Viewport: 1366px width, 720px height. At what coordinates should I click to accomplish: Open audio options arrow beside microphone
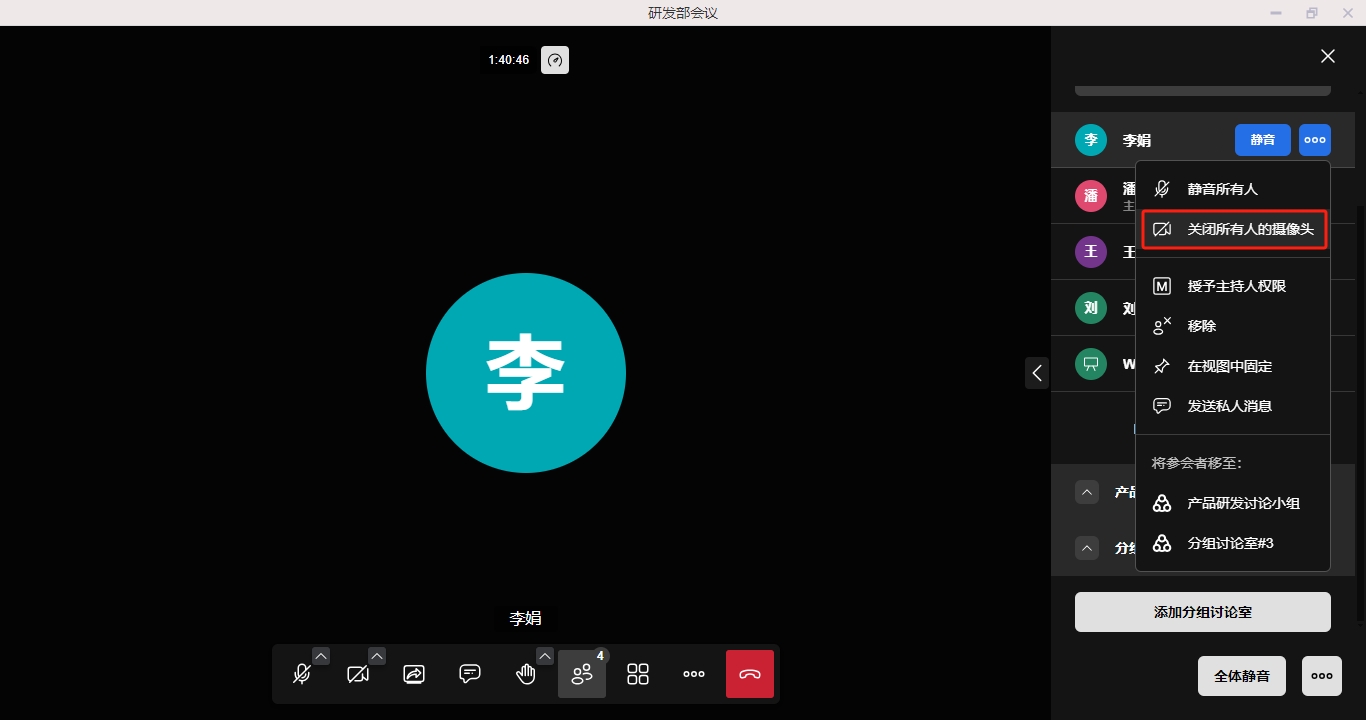click(321, 656)
